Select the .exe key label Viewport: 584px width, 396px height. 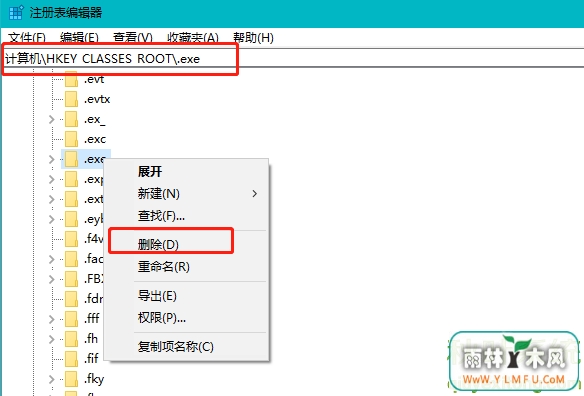tap(95, 159)
